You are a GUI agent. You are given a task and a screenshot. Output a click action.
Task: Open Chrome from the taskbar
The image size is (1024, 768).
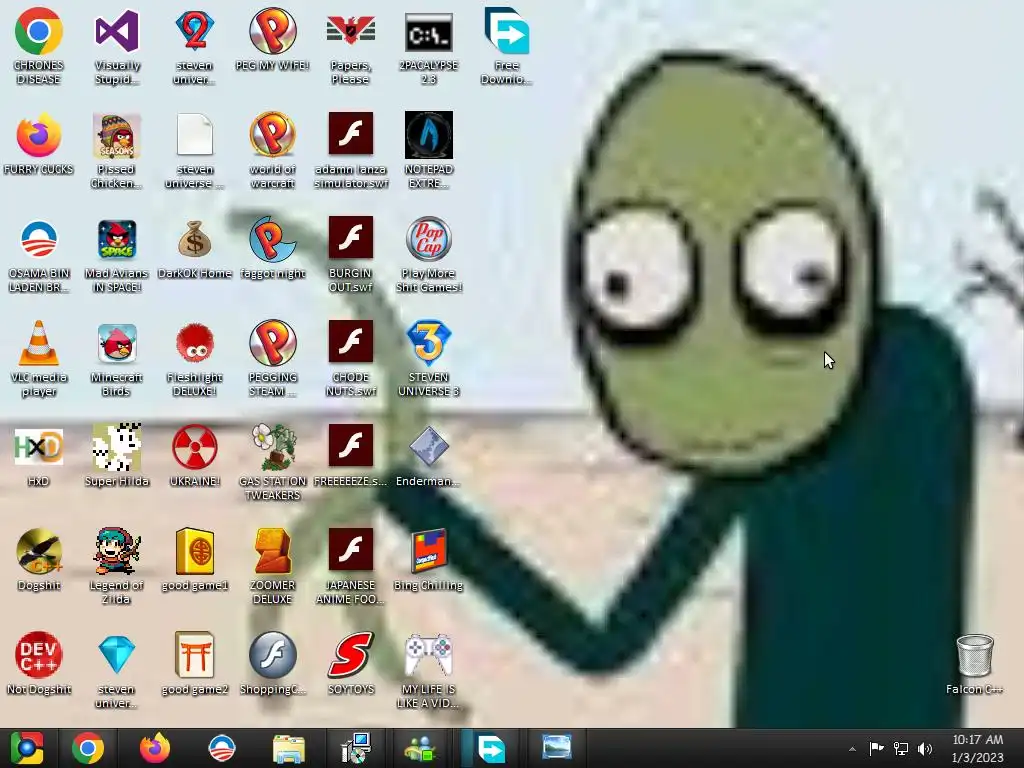(88, 748)
